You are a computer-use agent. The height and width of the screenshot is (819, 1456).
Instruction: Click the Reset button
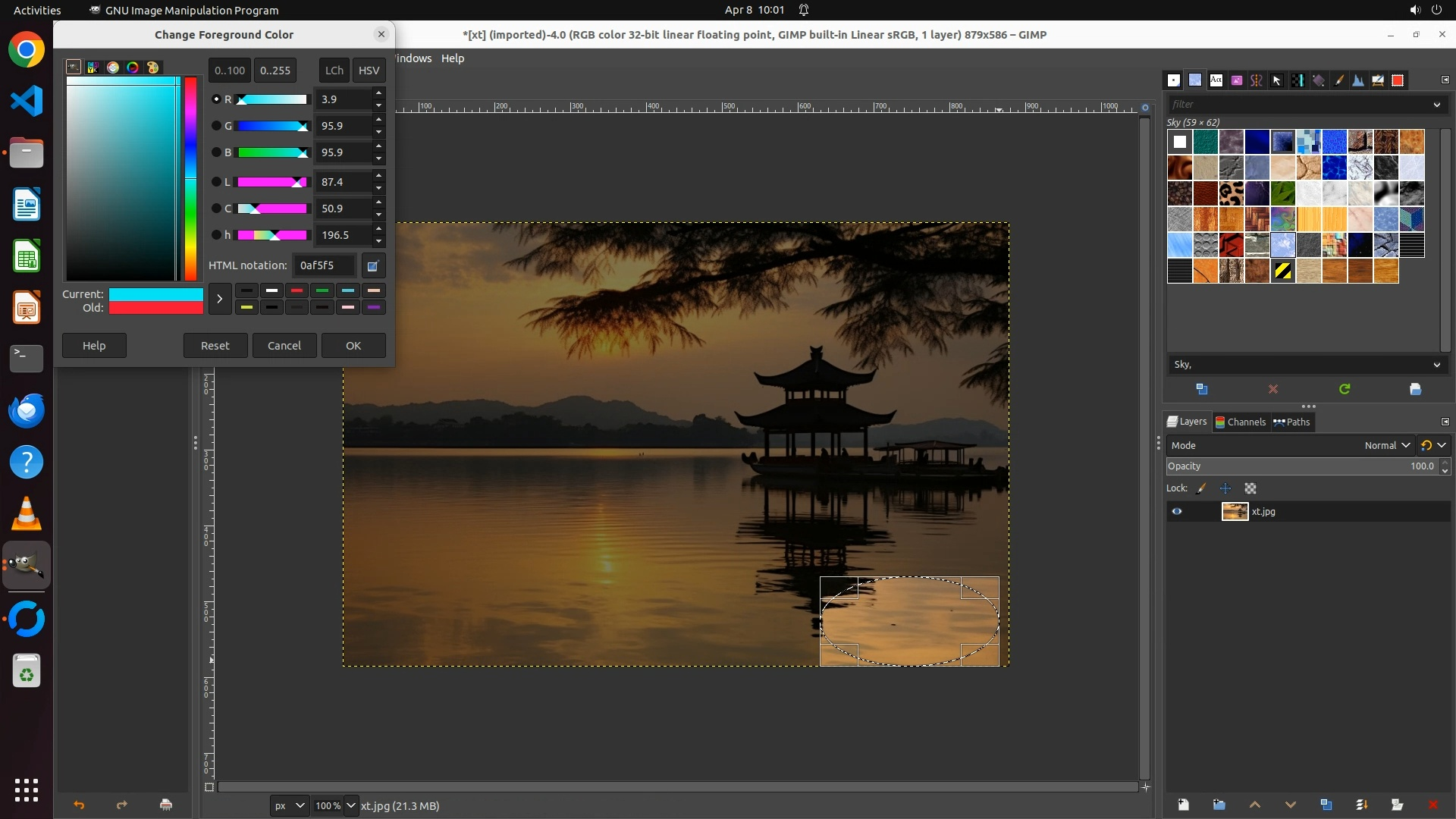215,346
